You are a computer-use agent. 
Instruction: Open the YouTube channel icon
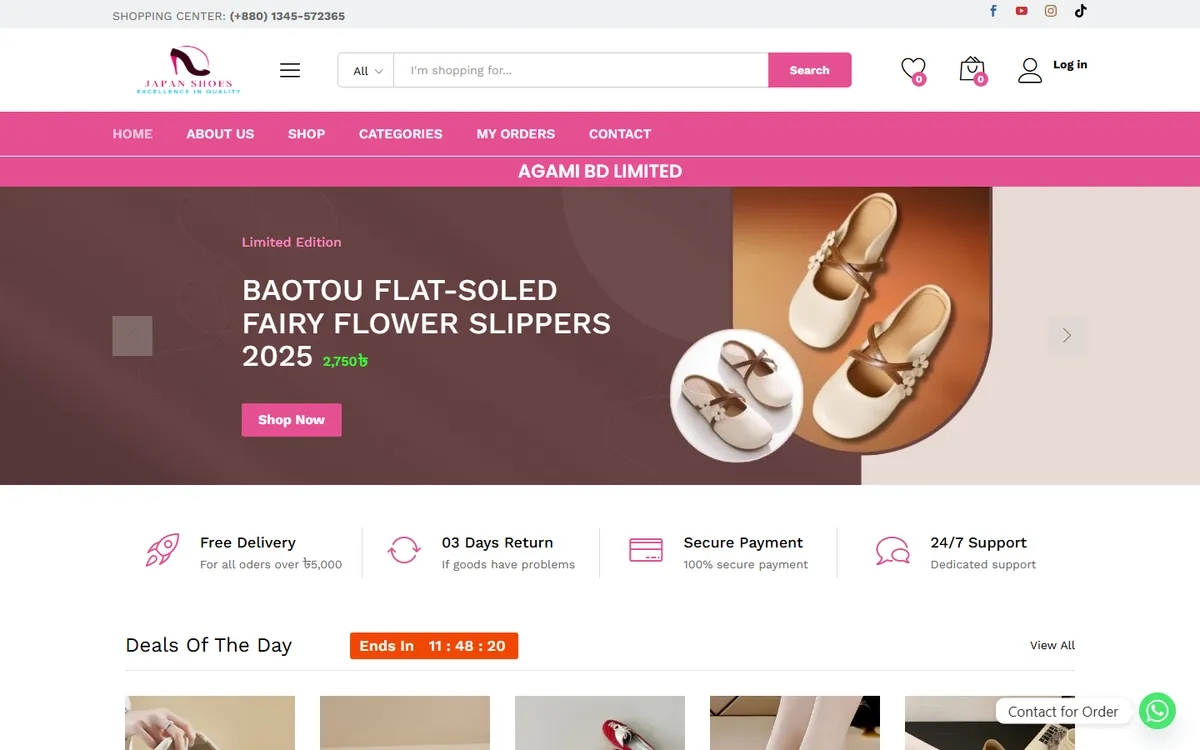pos(1021,11)
